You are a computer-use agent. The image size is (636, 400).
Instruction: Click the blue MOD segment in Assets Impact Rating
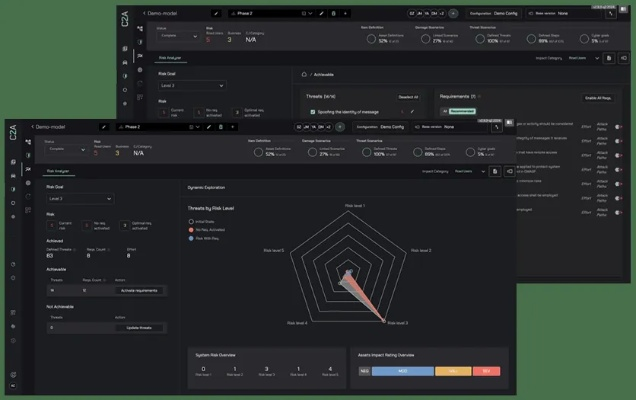[404, 371]
